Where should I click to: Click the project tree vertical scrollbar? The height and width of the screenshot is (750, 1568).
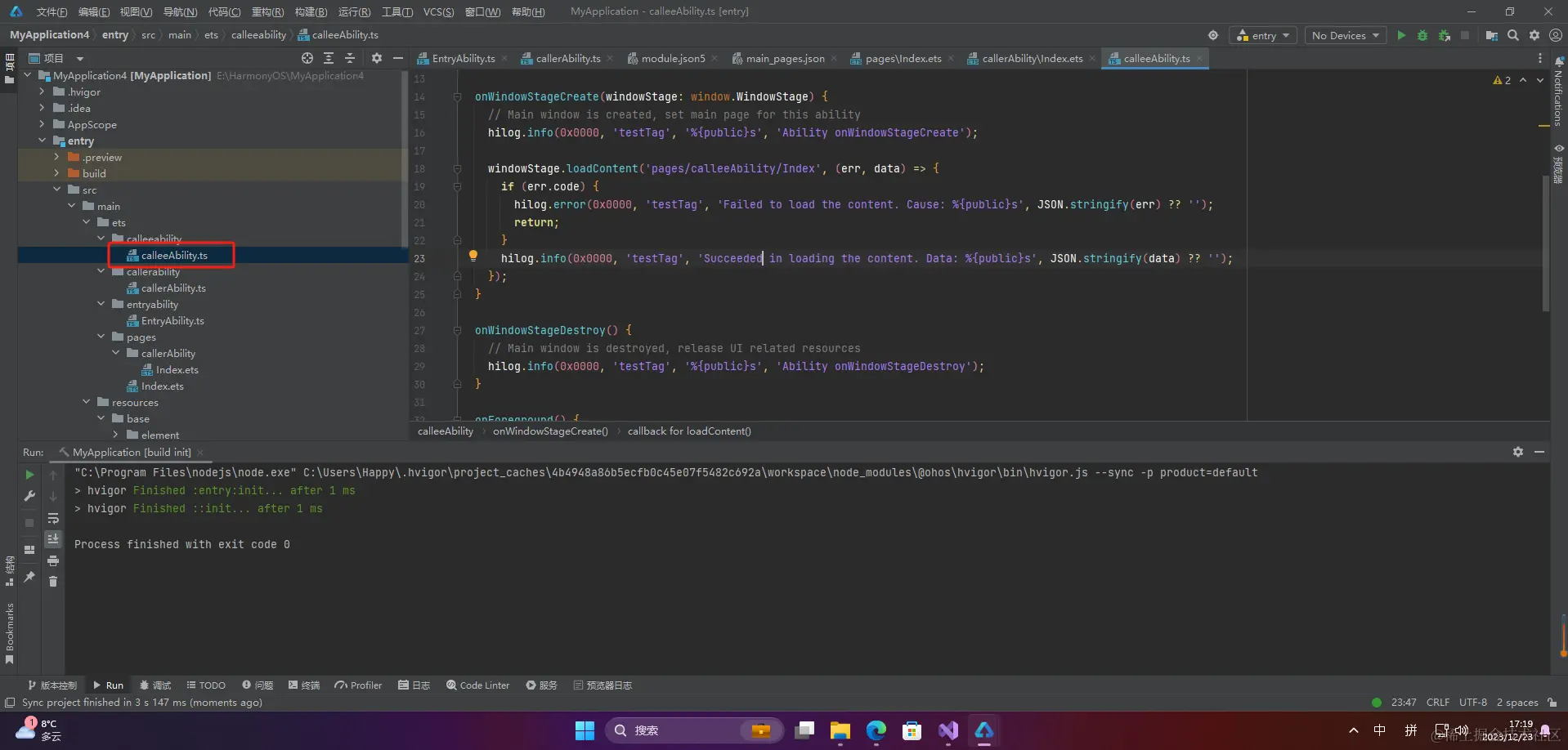(405, 159)
